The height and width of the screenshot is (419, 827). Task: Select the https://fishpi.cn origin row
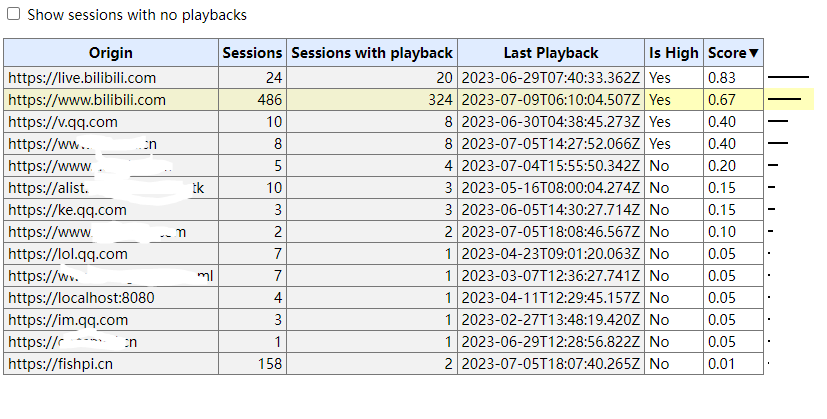[x=60, y=363]
